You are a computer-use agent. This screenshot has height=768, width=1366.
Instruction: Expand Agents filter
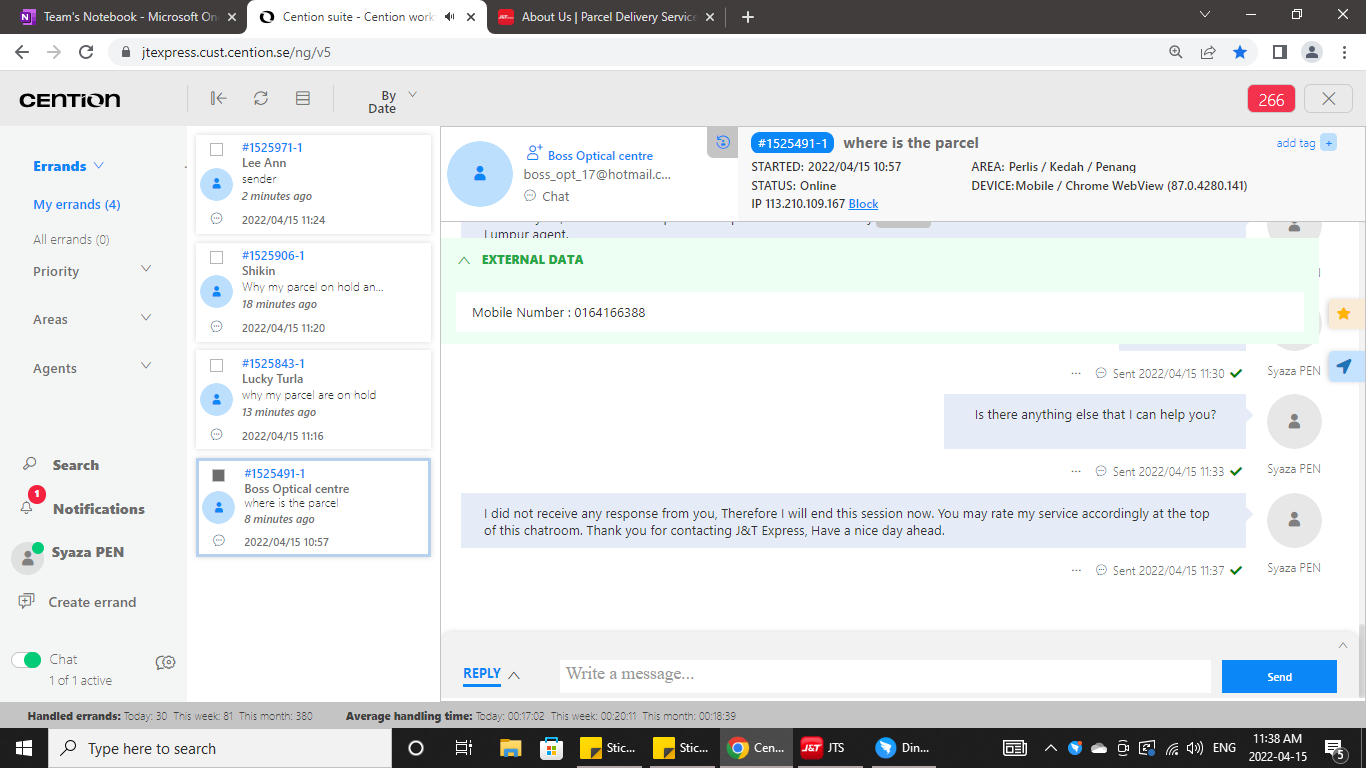pyautogui.click(x=146, y=366)
